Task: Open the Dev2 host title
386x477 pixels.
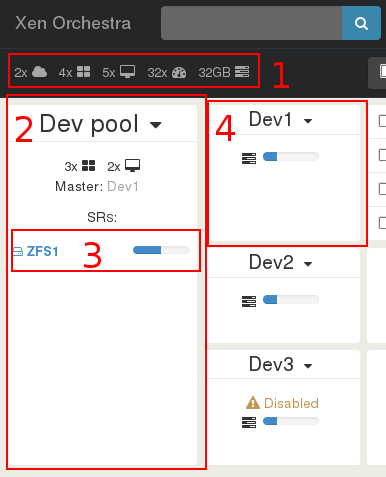Action: tap(271, 262)
